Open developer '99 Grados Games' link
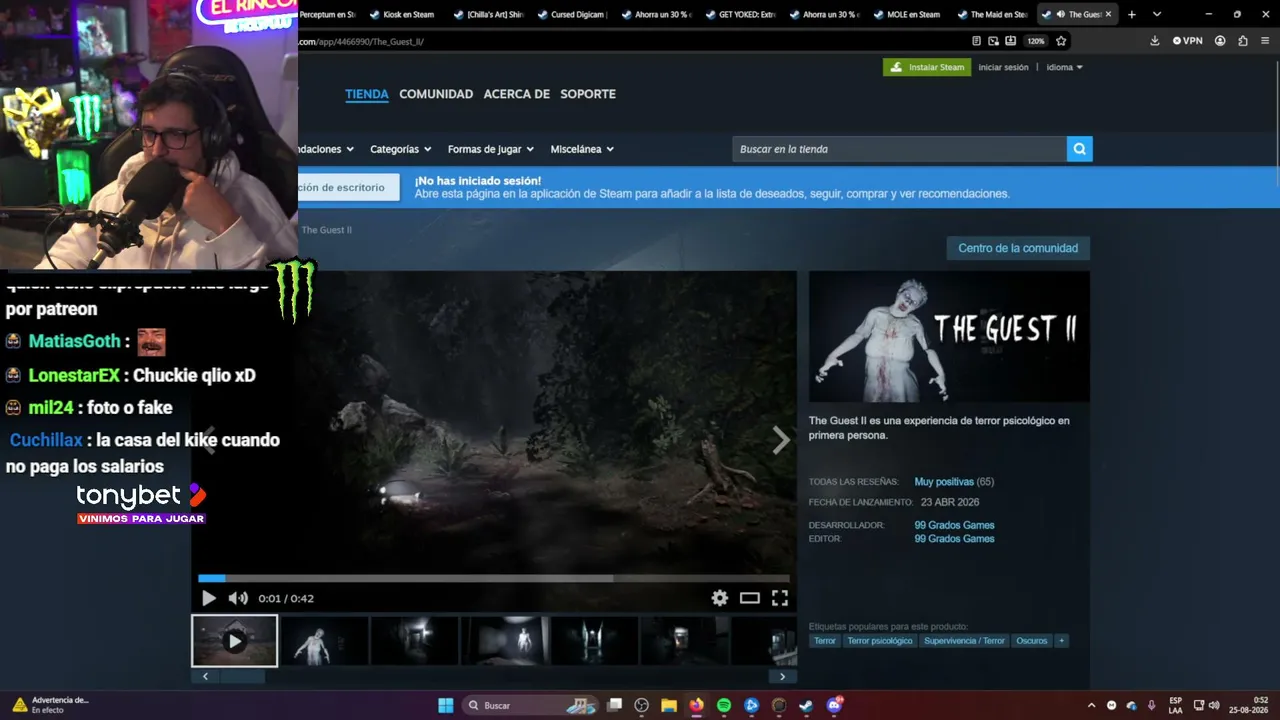Viewport: 1280px width, 720px height. [x=954, y=525]
